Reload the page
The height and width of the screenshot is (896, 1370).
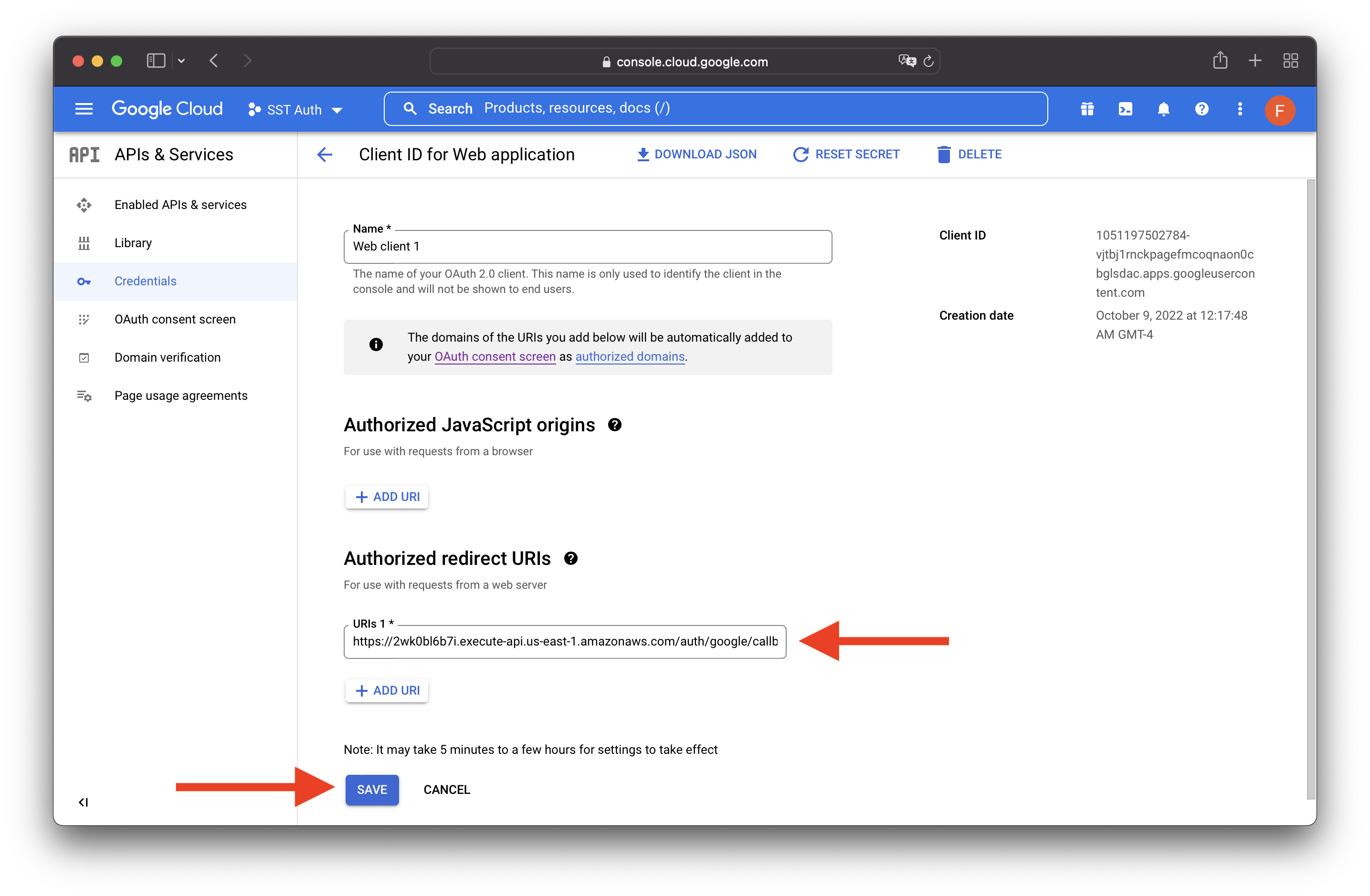928,61
